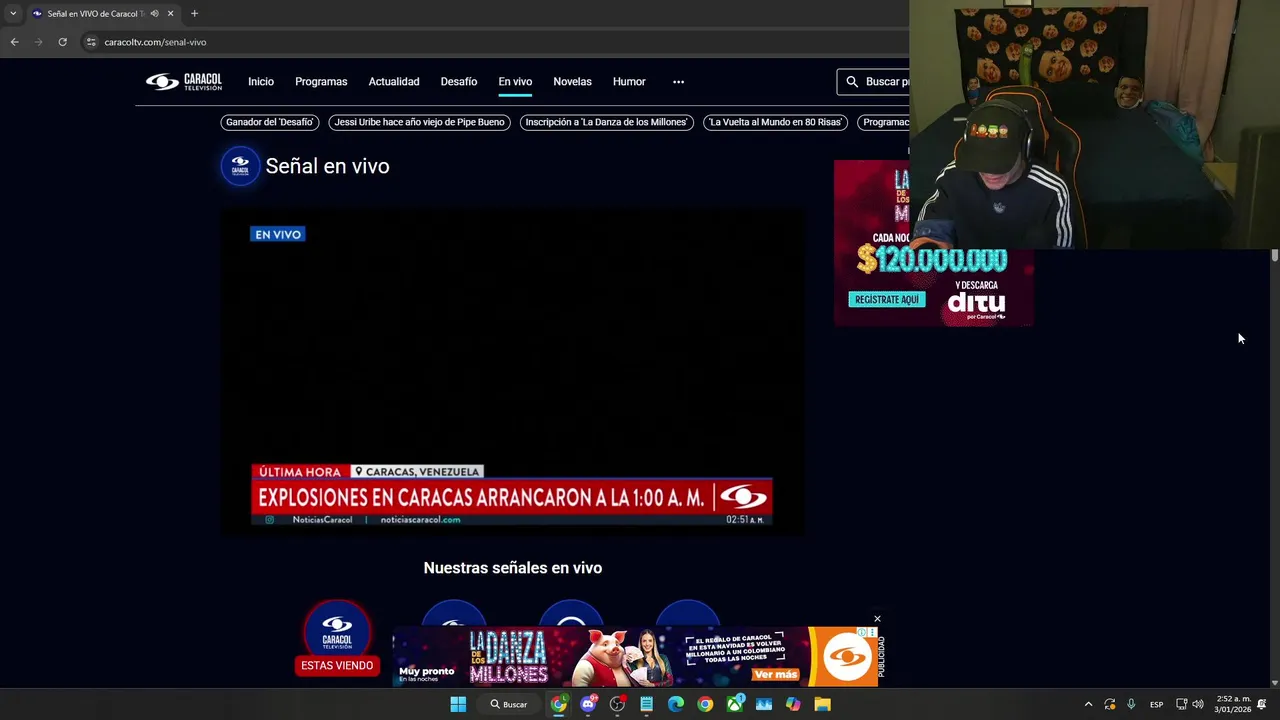Open network status tray icon
The image size is (1280, 720).
[x=1181, y=704]
